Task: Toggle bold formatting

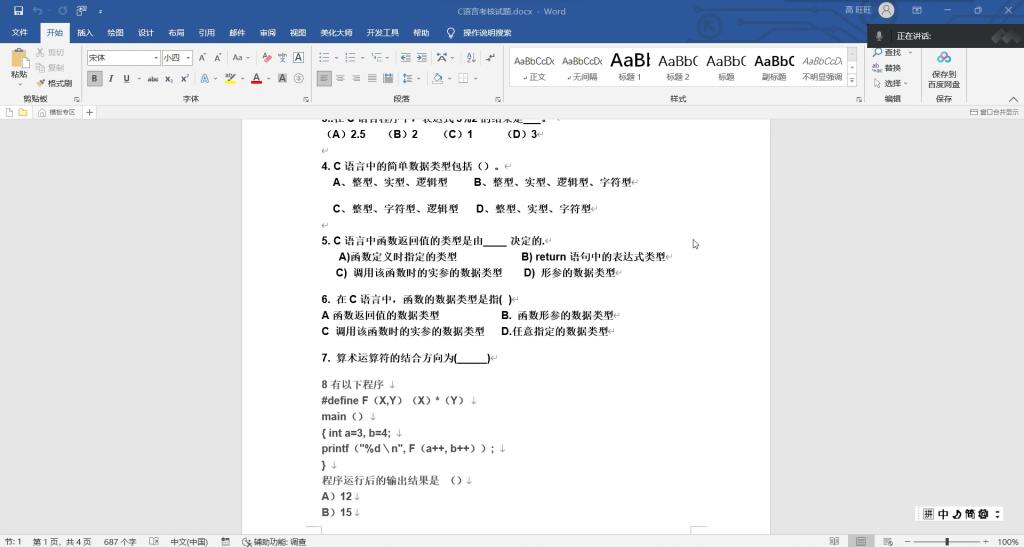Action: (x=95, y=78)
